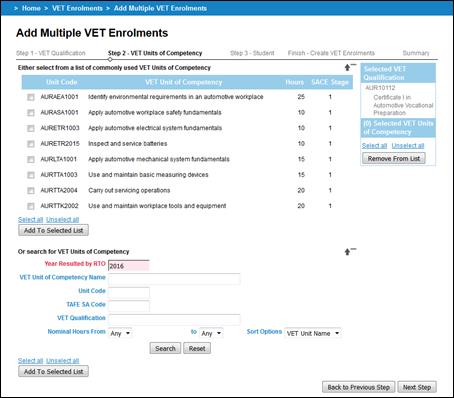Click the Next Step button

point(417,387)
